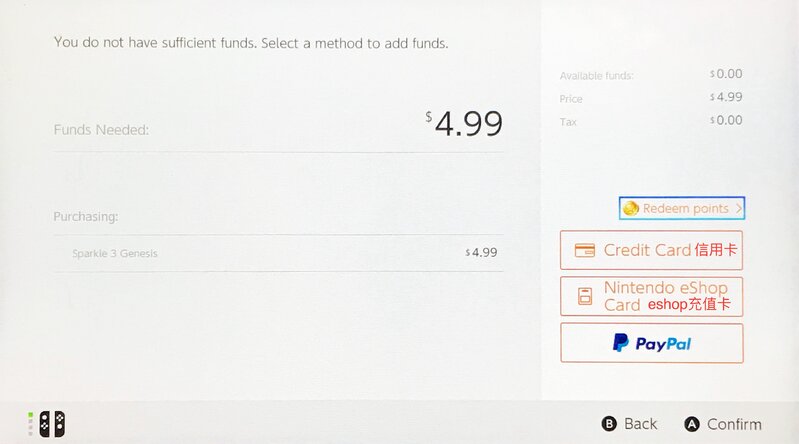Open the Redeem points option
Viewport: 799px width, 444px height.
pyautogui.click(x=683, y=208)
